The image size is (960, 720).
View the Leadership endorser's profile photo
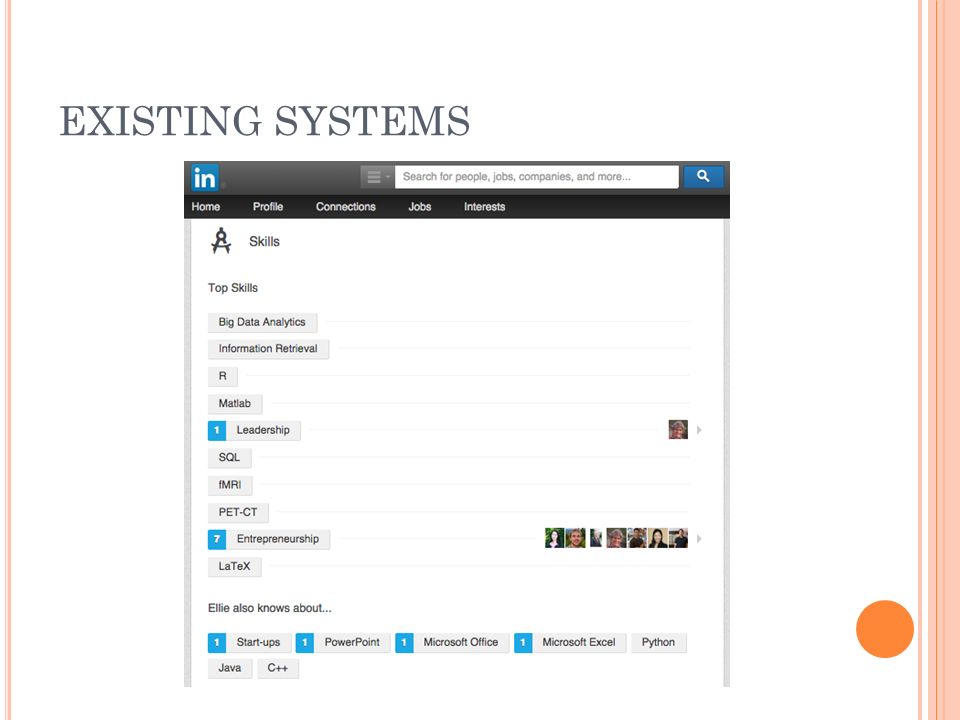[678, 430]
